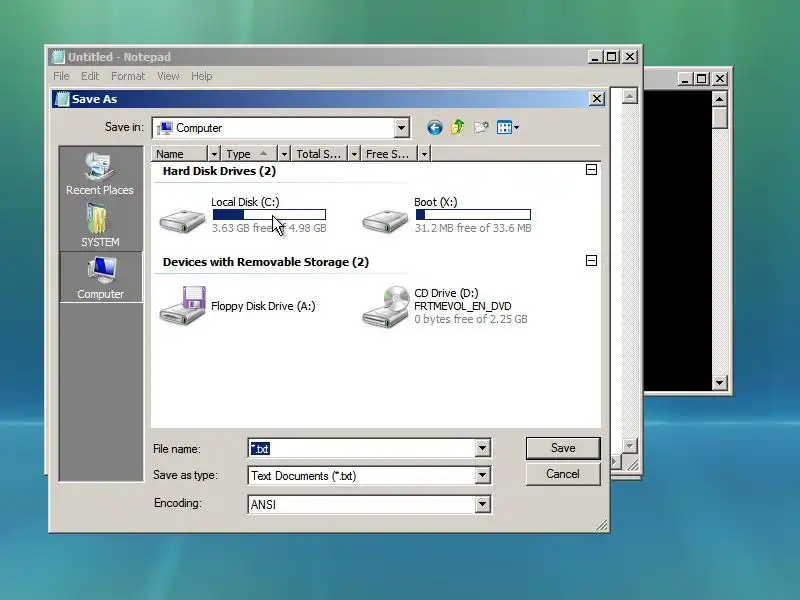Go back using the blue arrow icon
This screenshot has height=600, width=800.
[x=434, y=128]
